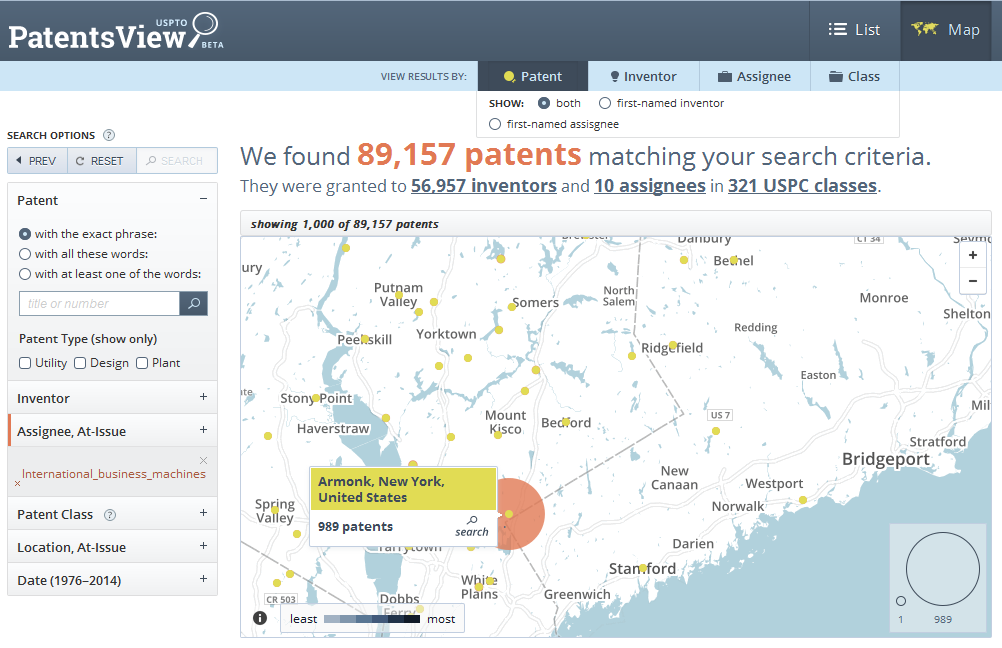Expand the Inventor section

(203, 397)
